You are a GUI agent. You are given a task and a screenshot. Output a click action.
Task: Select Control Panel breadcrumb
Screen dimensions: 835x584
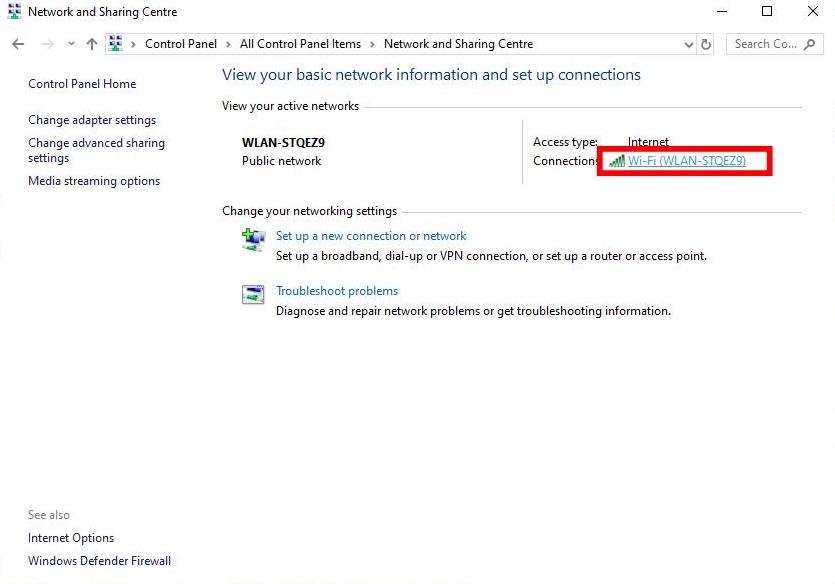coord(181,44)
